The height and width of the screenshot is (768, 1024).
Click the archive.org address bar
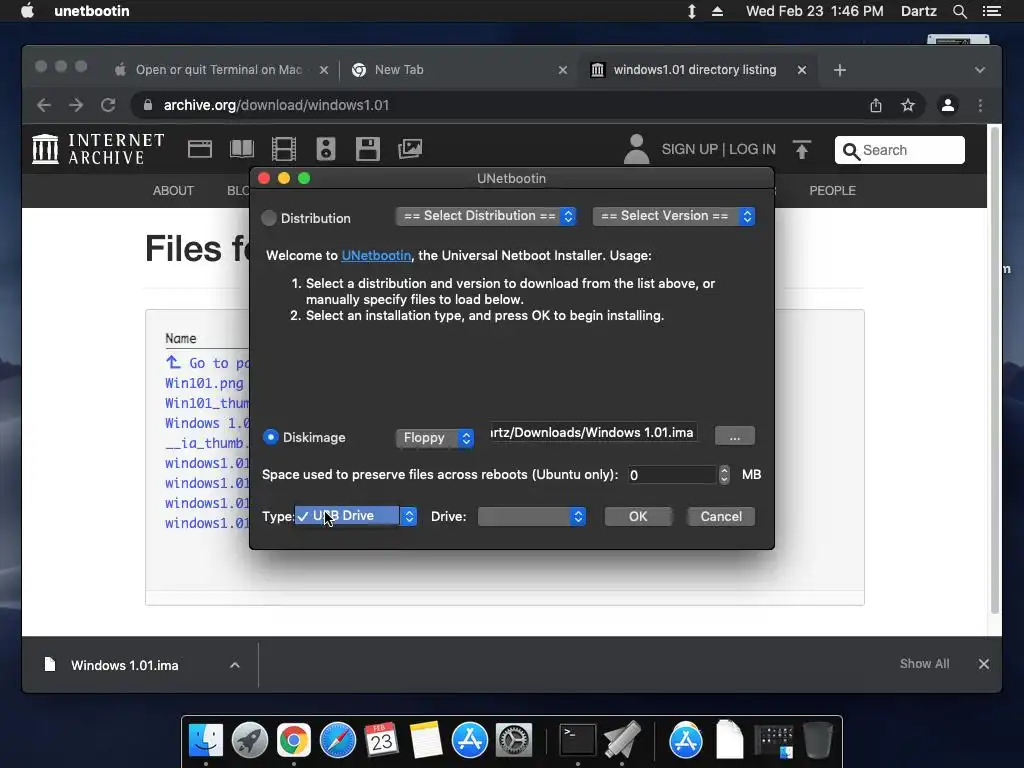coord(496,105)
